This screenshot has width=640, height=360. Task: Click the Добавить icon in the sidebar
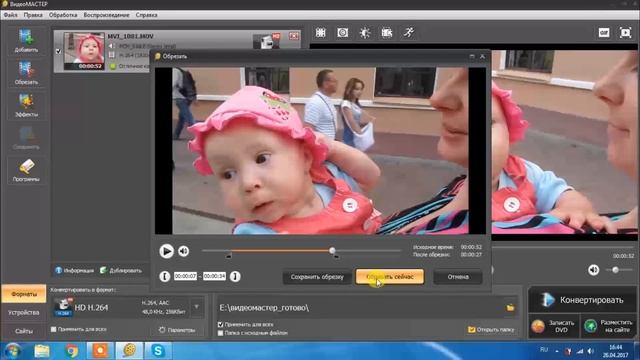pos(26,41)
